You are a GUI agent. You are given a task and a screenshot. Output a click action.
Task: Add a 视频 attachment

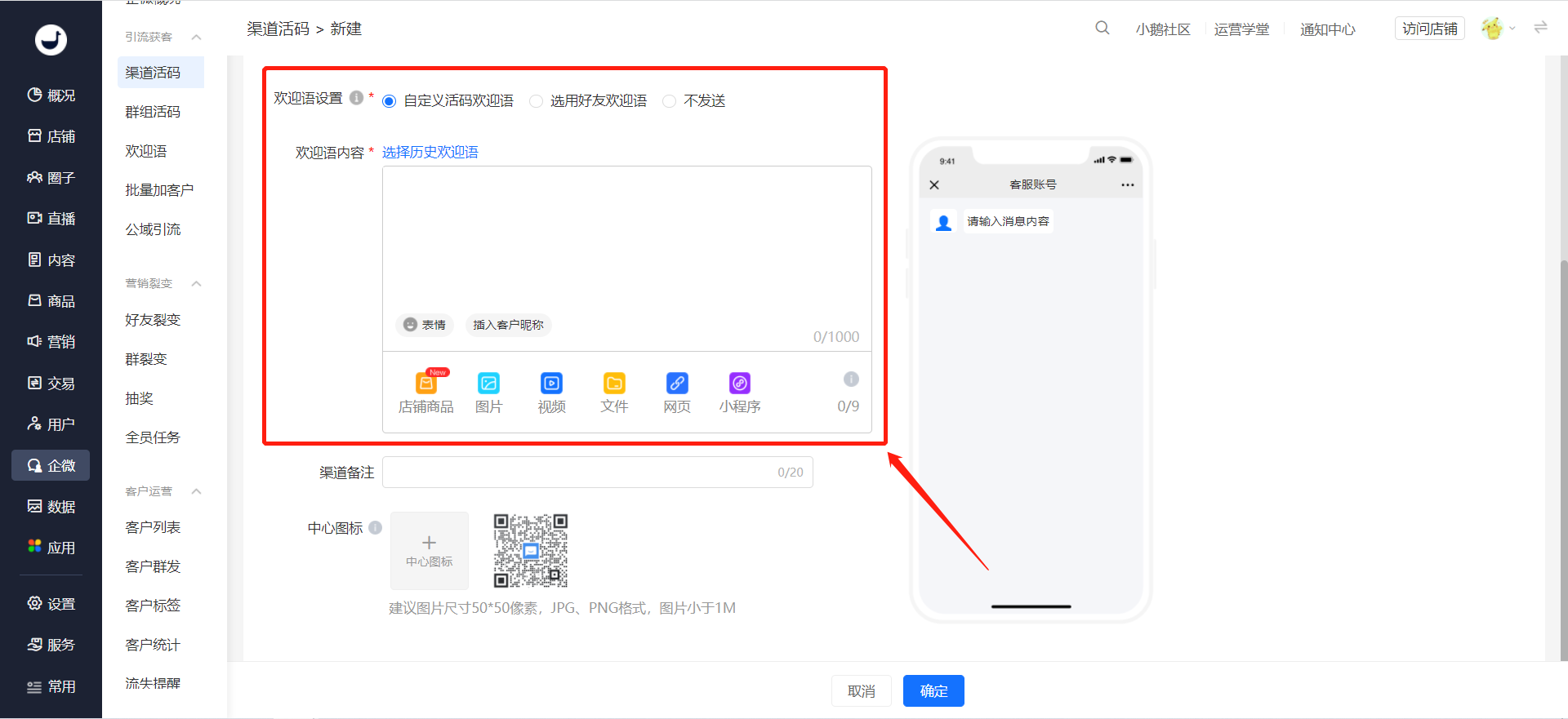[551, 393]
